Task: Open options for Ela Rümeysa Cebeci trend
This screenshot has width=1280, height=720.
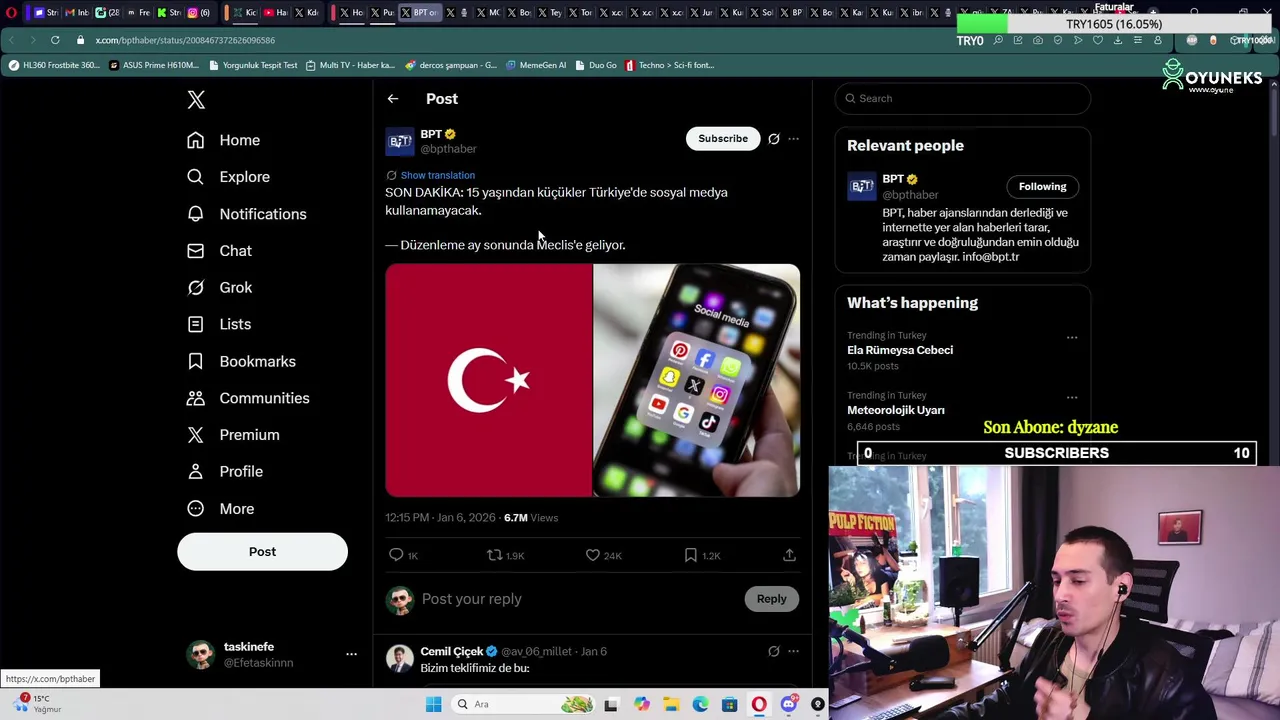Action: coord(1072,338)
